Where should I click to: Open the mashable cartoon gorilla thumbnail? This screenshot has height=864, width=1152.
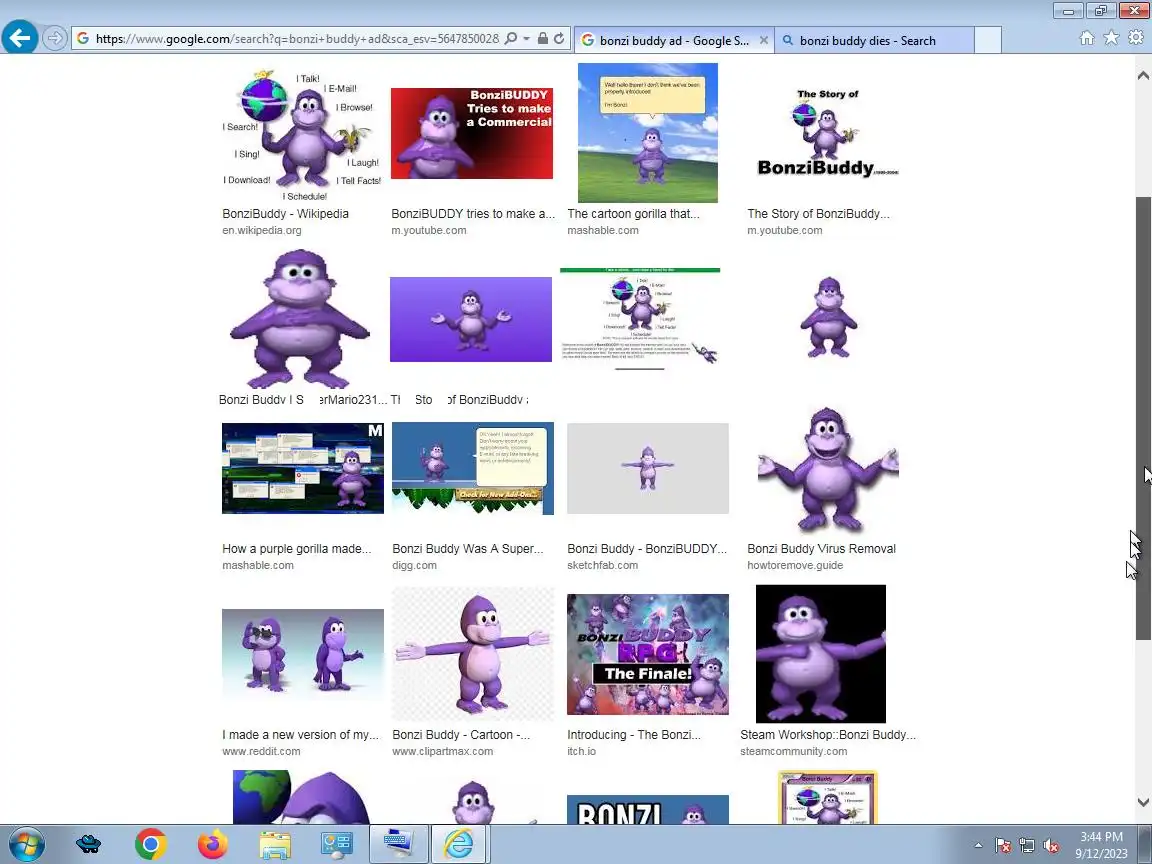(647, 132)
